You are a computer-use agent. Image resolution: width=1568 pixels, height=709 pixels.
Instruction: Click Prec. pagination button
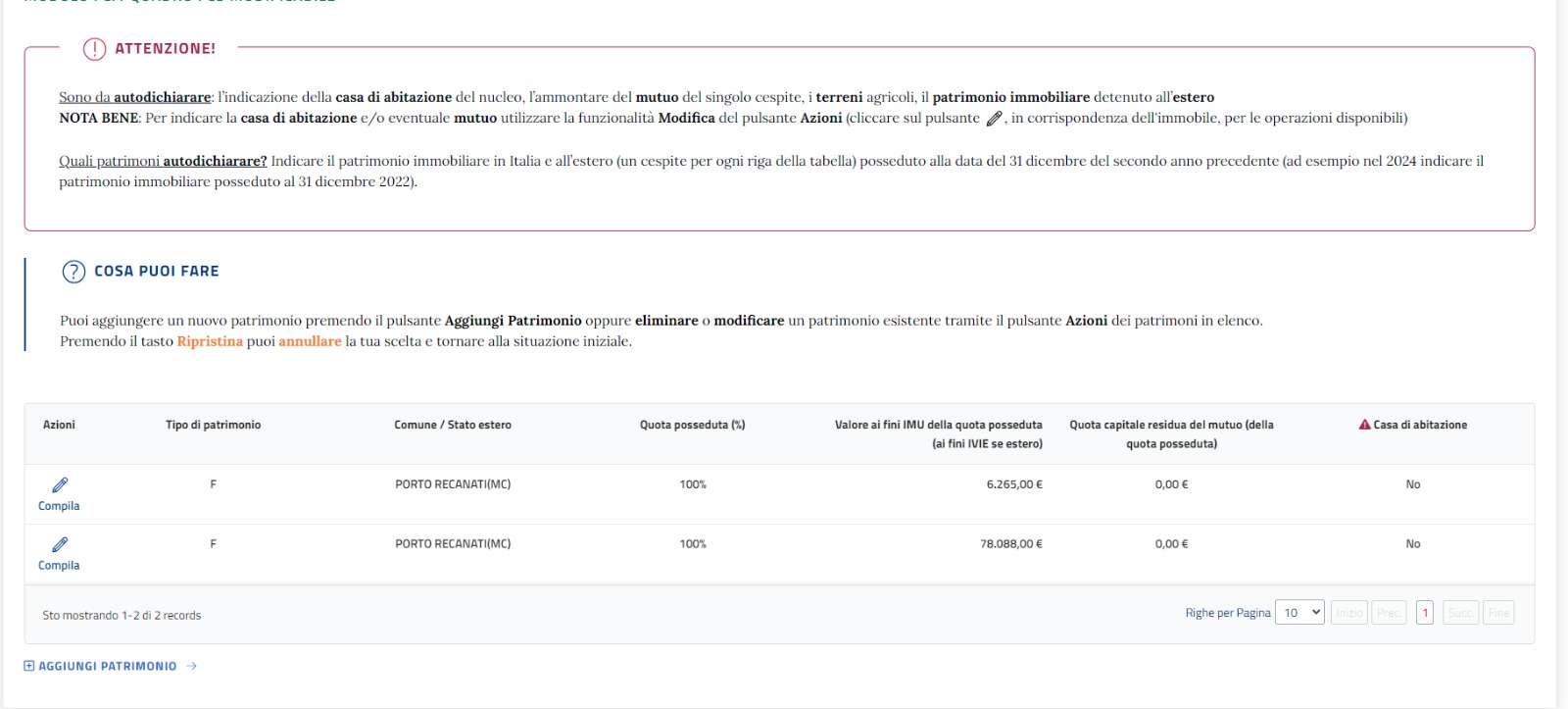tap(1389, 613)
